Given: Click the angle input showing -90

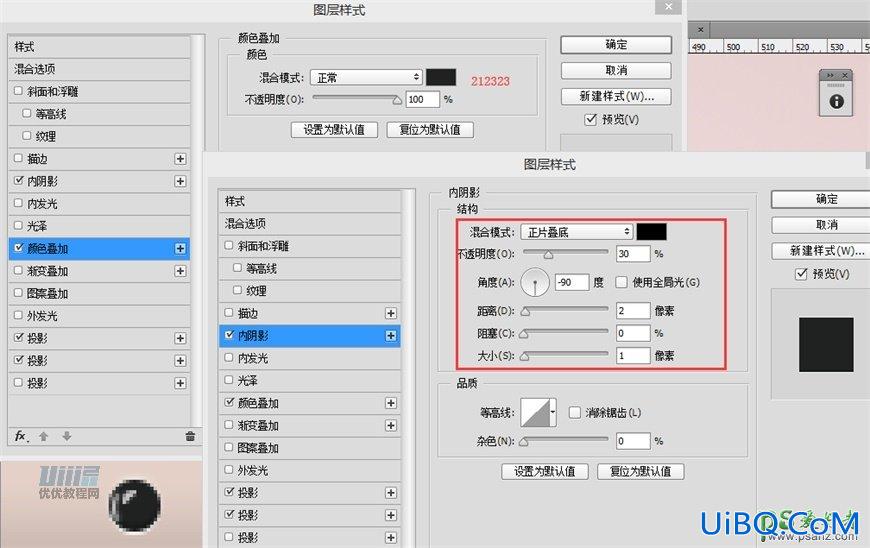Looking at the screenshot, I should tap(571, 282).
